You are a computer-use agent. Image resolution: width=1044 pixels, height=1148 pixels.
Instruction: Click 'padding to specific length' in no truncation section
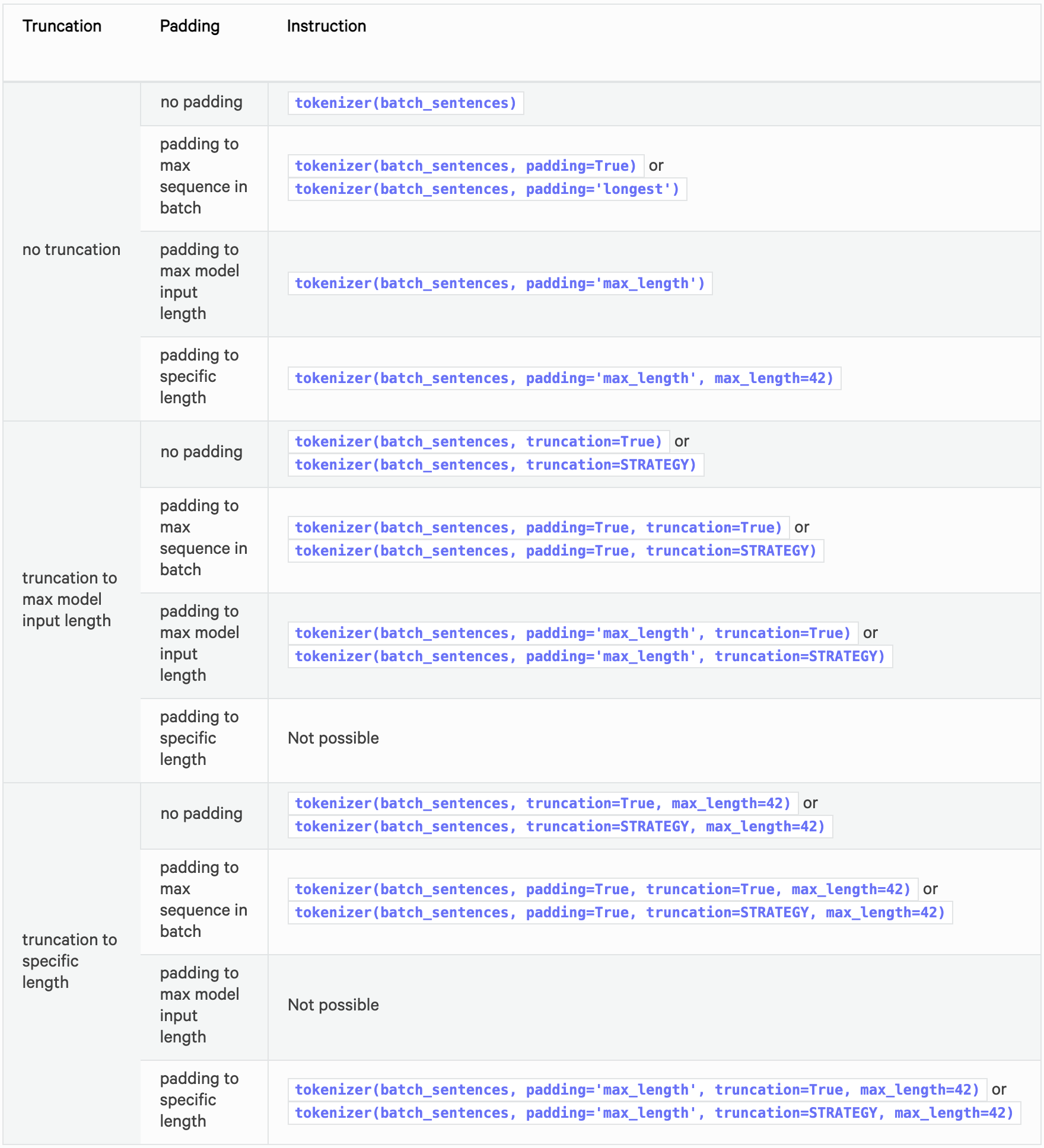coord(199,377)
